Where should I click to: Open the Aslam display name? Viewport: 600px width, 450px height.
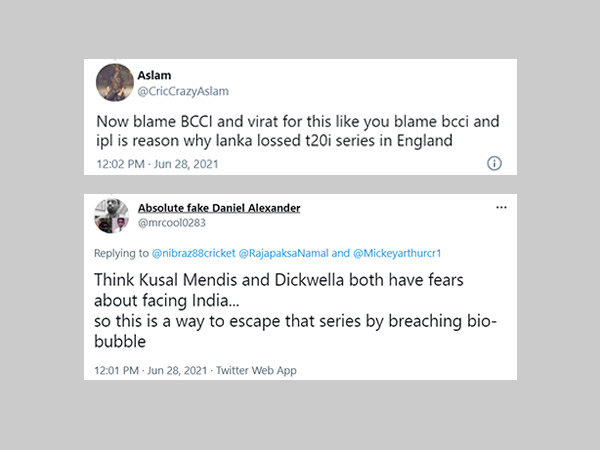point(152,75)
